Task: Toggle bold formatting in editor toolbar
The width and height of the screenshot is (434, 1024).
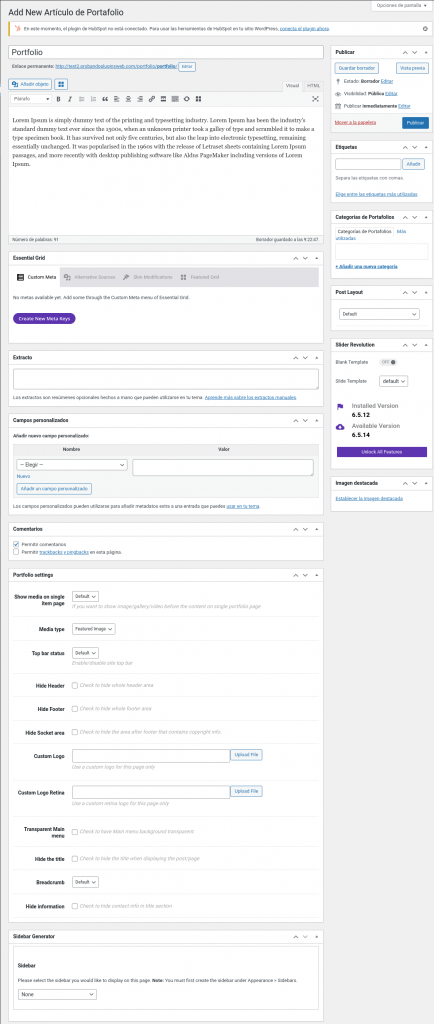Action: point(58,99)
